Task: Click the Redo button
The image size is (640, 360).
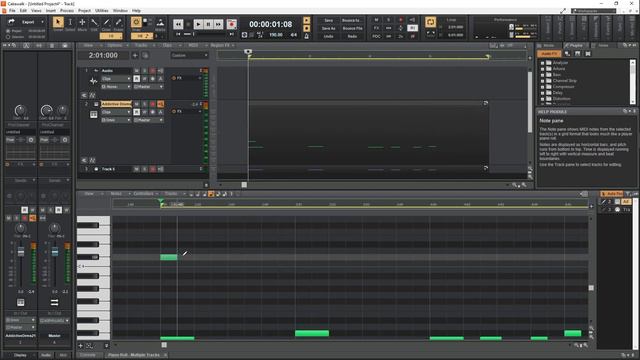Action: click(x=352, y=36)
